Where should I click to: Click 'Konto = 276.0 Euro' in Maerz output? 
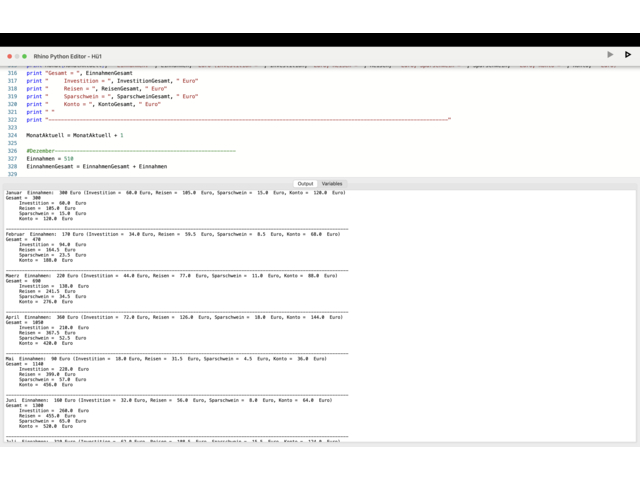tap(46, 302)
